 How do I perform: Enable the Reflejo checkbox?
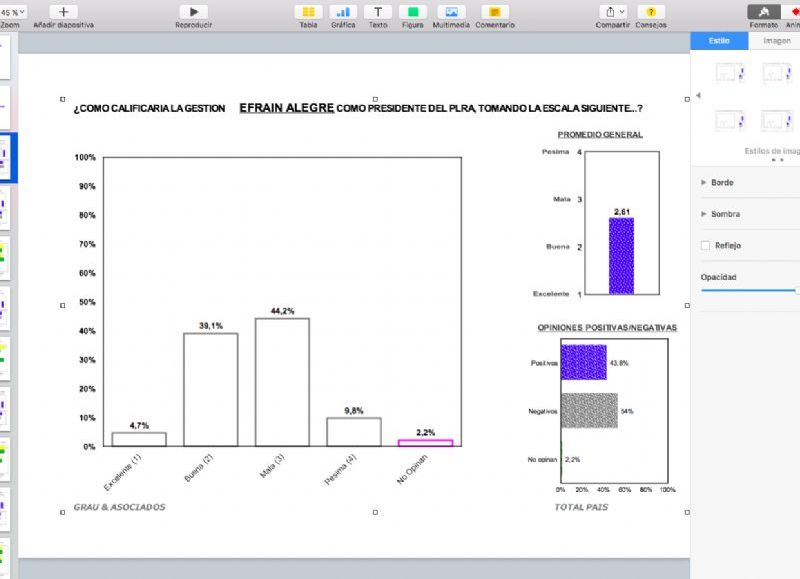[x=706, y=245]
